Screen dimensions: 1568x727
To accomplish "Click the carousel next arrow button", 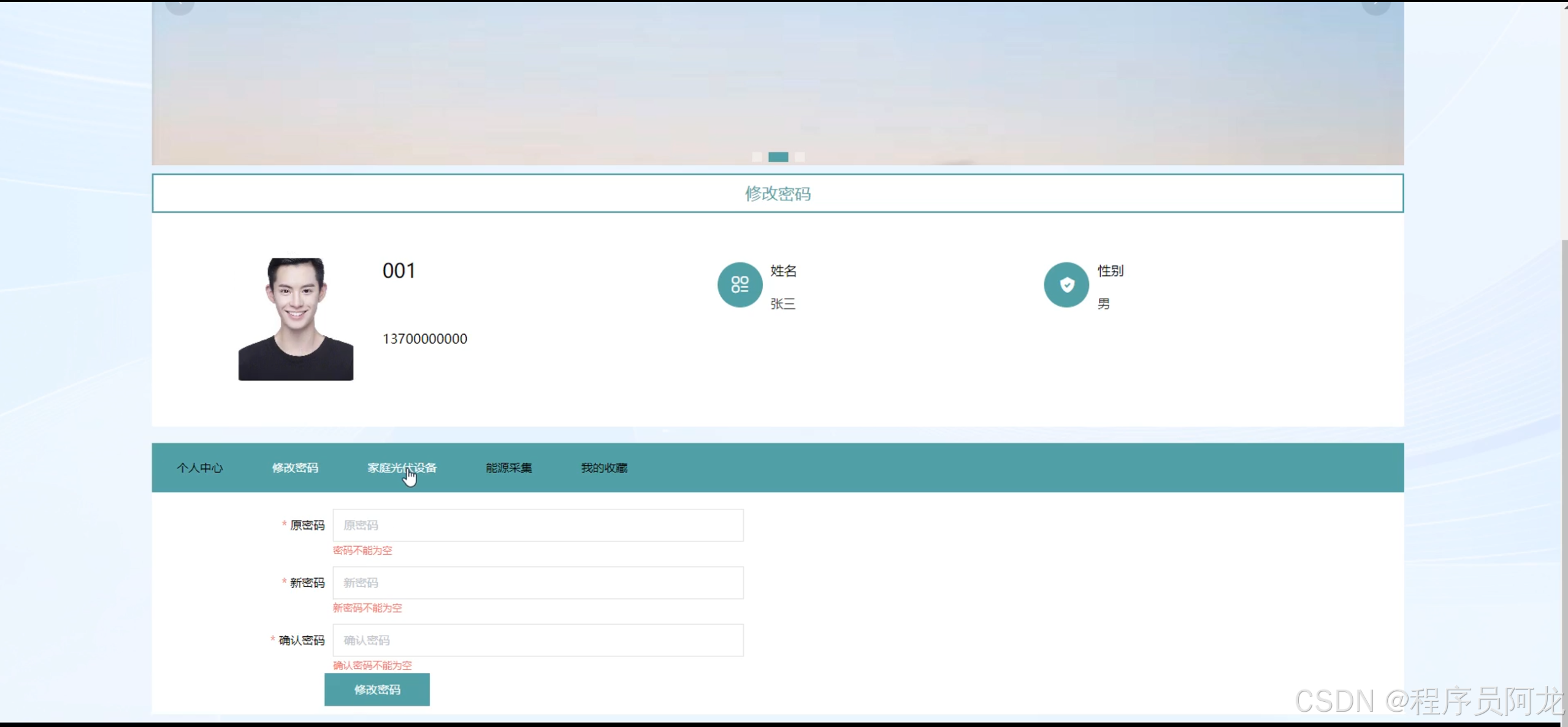I will tap(1376, 6).
